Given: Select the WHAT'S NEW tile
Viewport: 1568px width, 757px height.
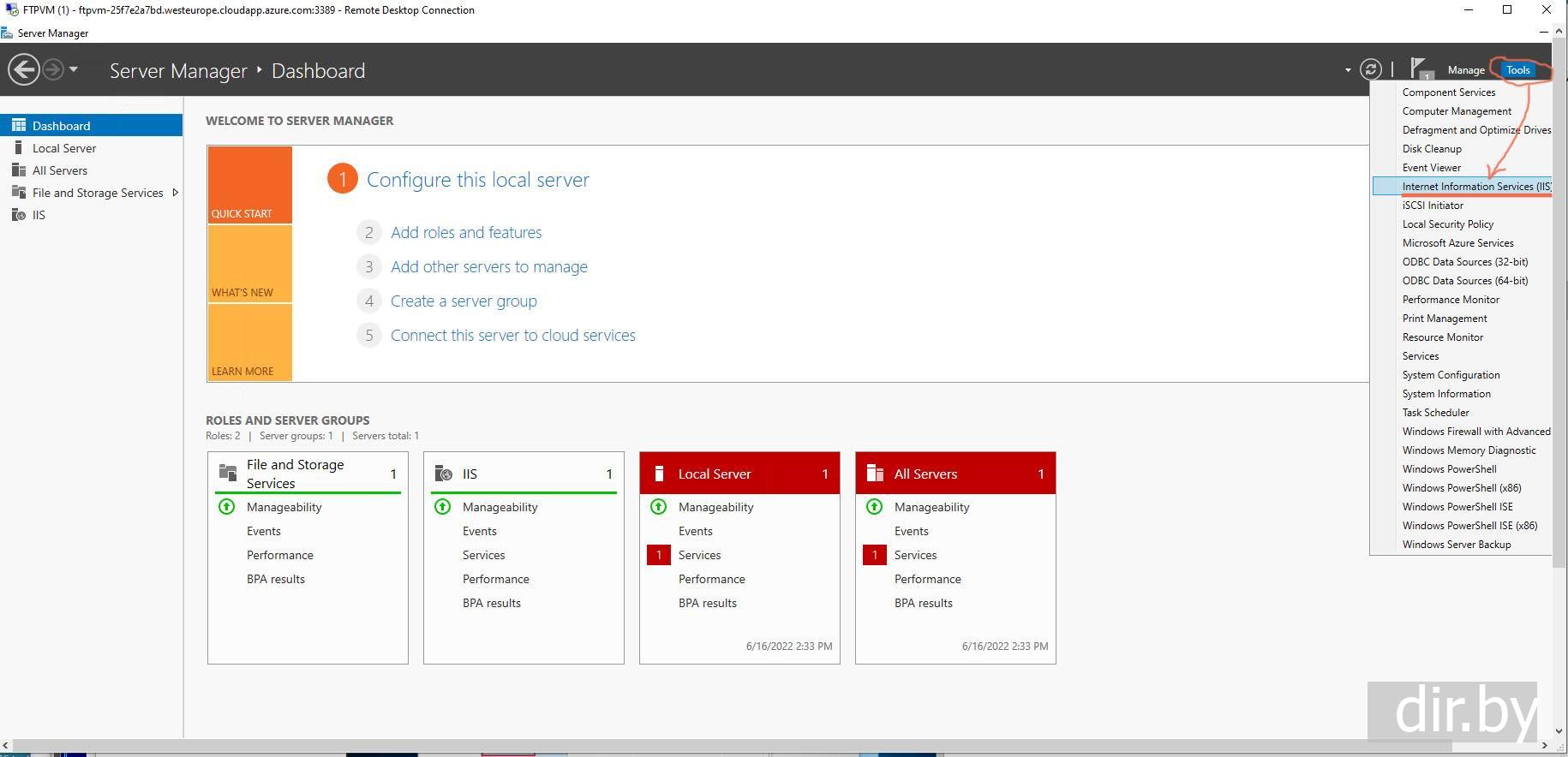Looking at the screenshot, I should pos(249,264).
